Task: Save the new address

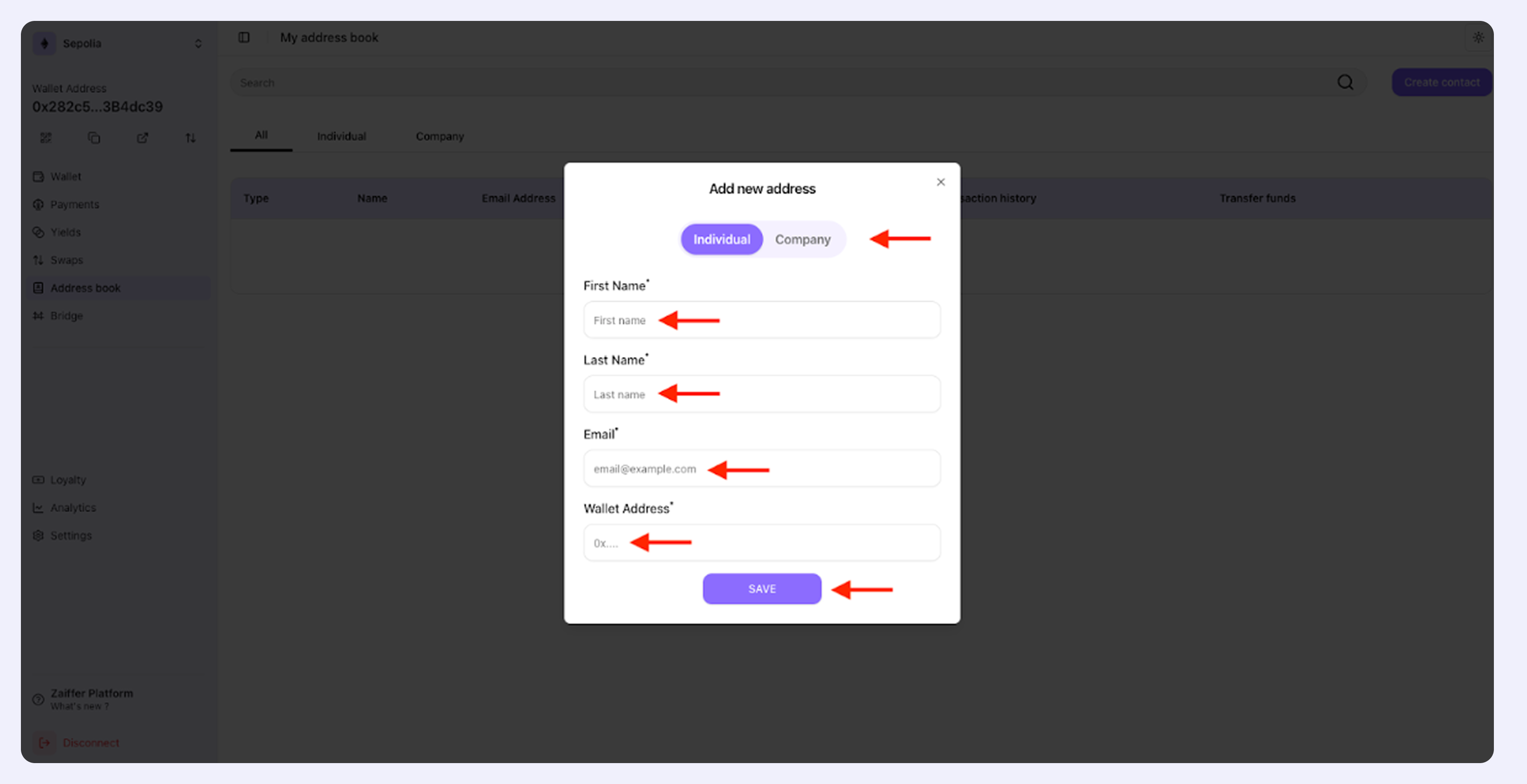Action: (x=762, y=588)
